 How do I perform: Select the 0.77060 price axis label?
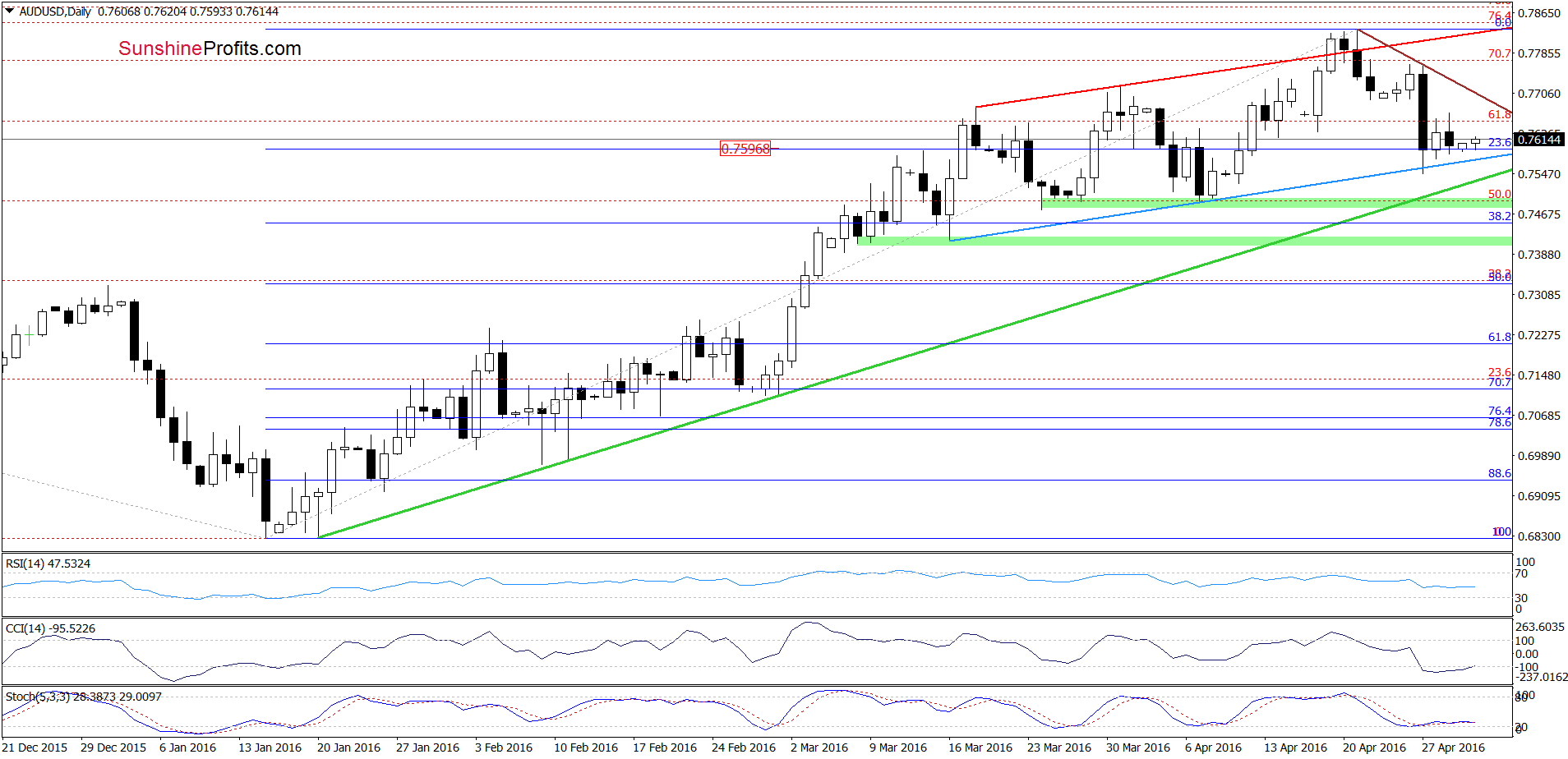[x=1539, y=94]
